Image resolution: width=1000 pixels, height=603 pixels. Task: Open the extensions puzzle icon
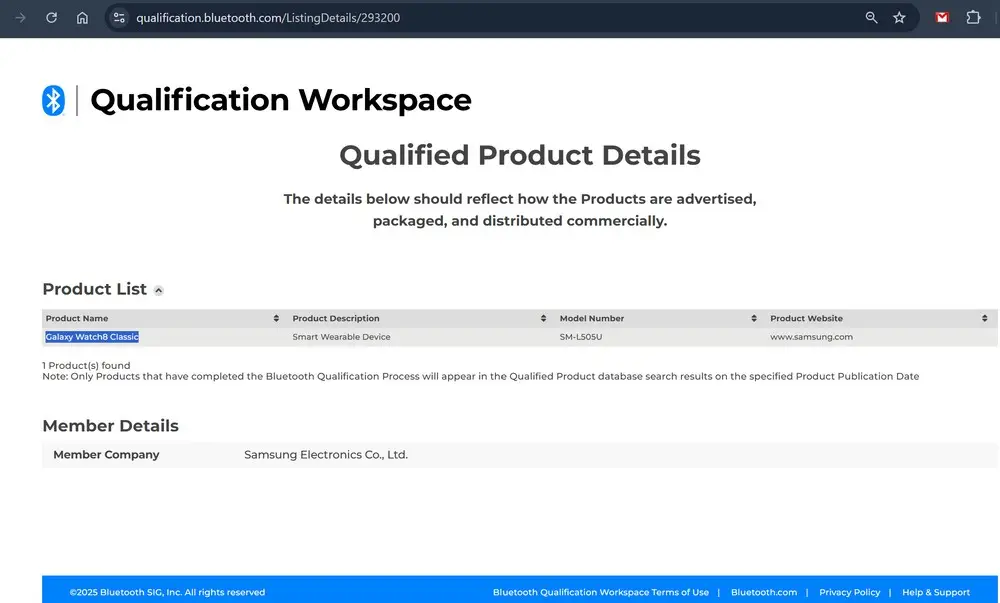(973, 18)
